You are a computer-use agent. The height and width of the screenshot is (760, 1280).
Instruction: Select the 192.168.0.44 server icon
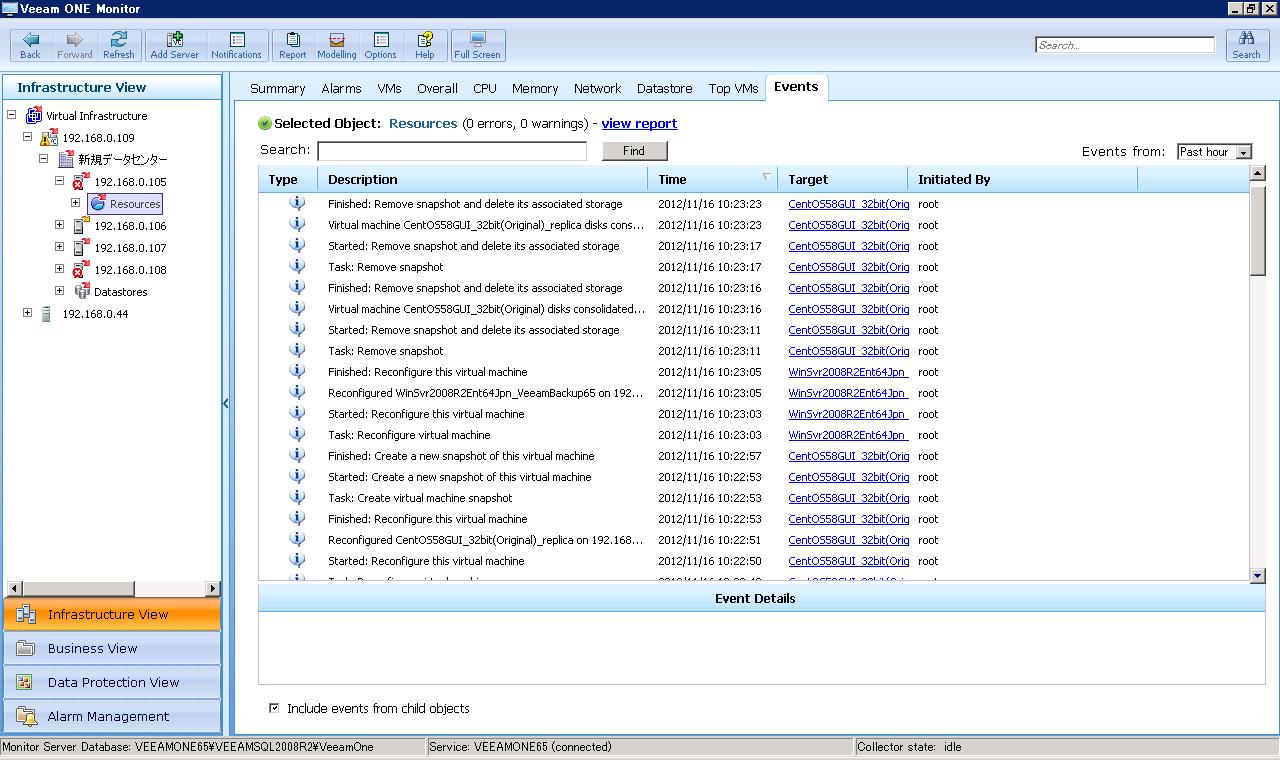(47, 314)
